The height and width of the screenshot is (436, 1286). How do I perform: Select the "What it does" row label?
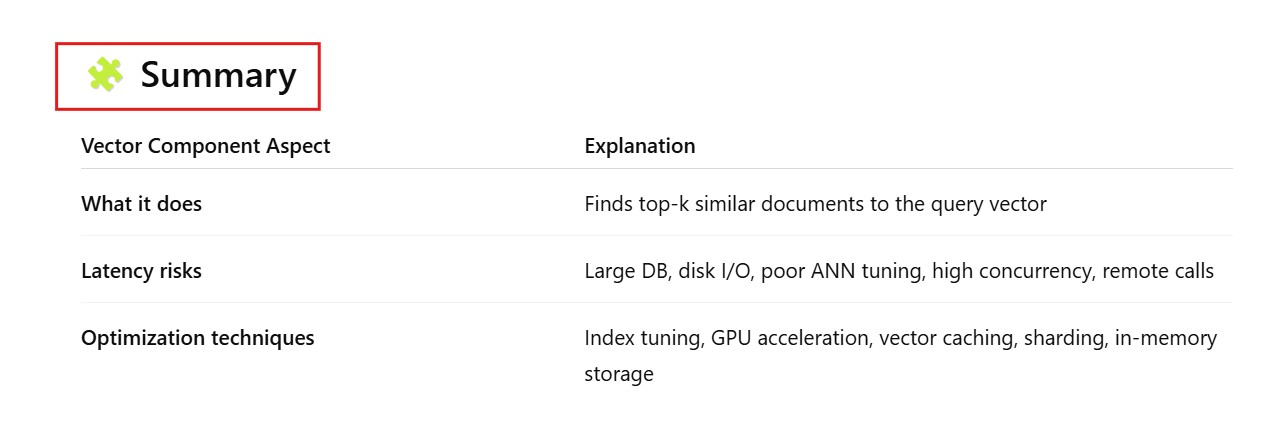click(x=141, y=204)
